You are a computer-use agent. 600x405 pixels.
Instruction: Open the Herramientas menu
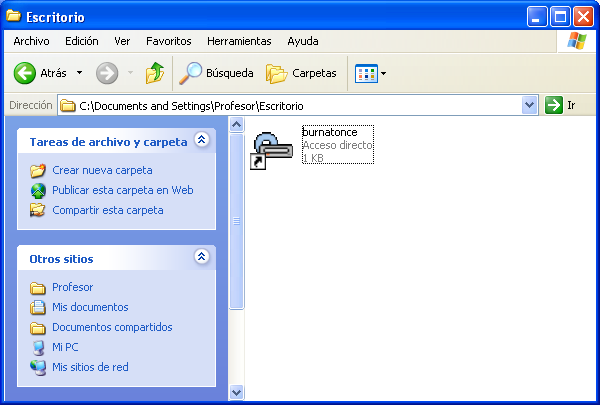coord(239,41)
